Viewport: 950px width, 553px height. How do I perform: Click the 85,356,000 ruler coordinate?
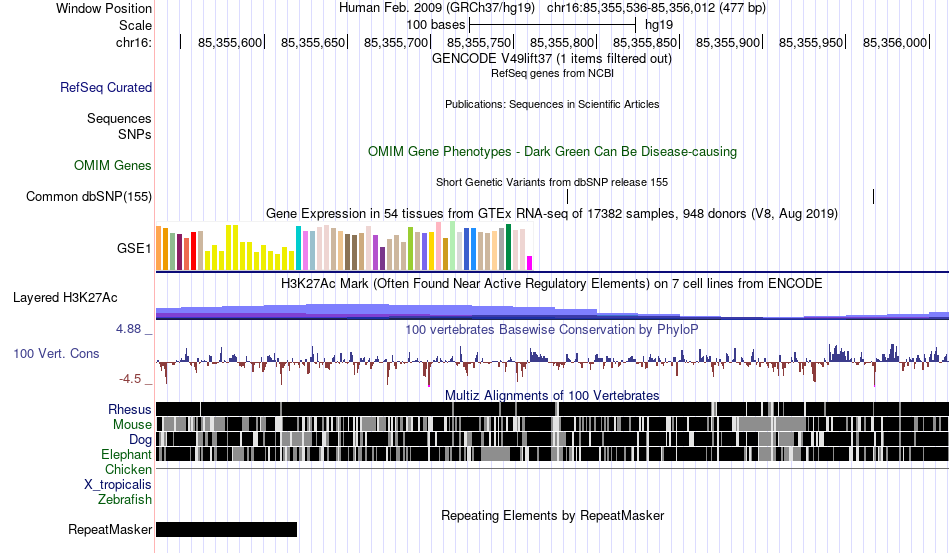[895, 42]
